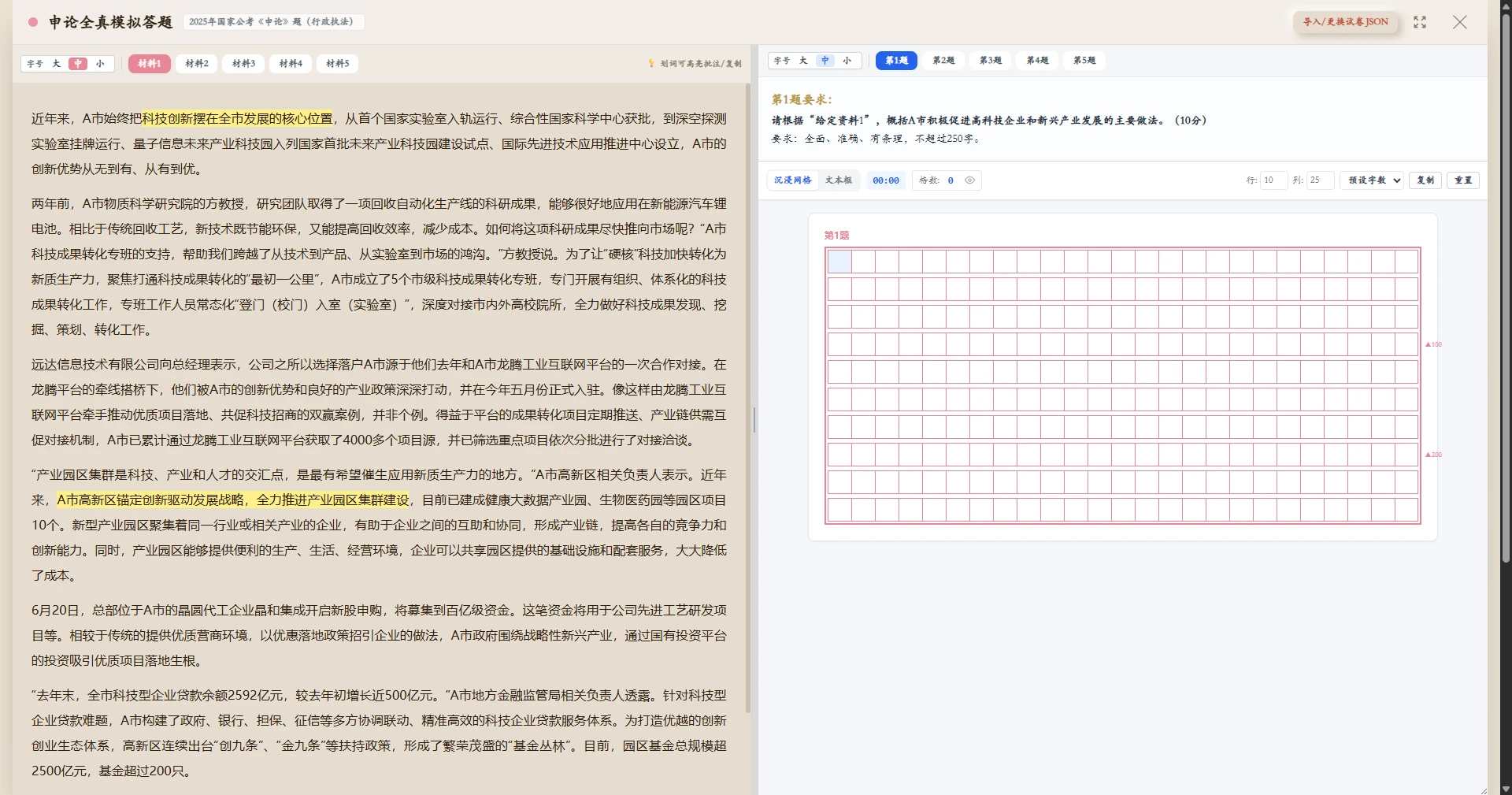Click the 第1题要求 heading
1512x795 pixels.
coord(802,100)
